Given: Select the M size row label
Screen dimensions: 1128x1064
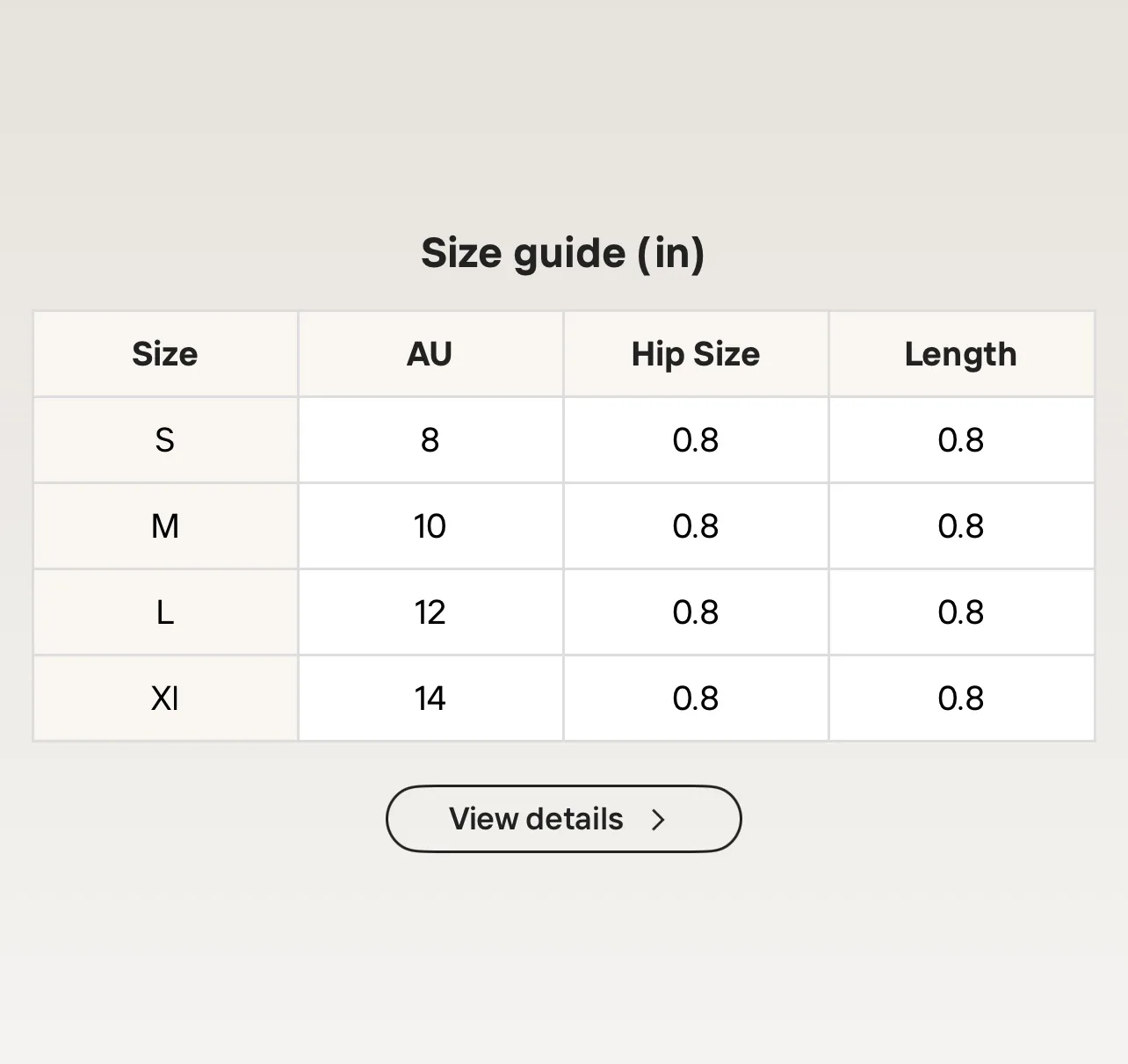Looking at the screenshot, I should point(165,526).
